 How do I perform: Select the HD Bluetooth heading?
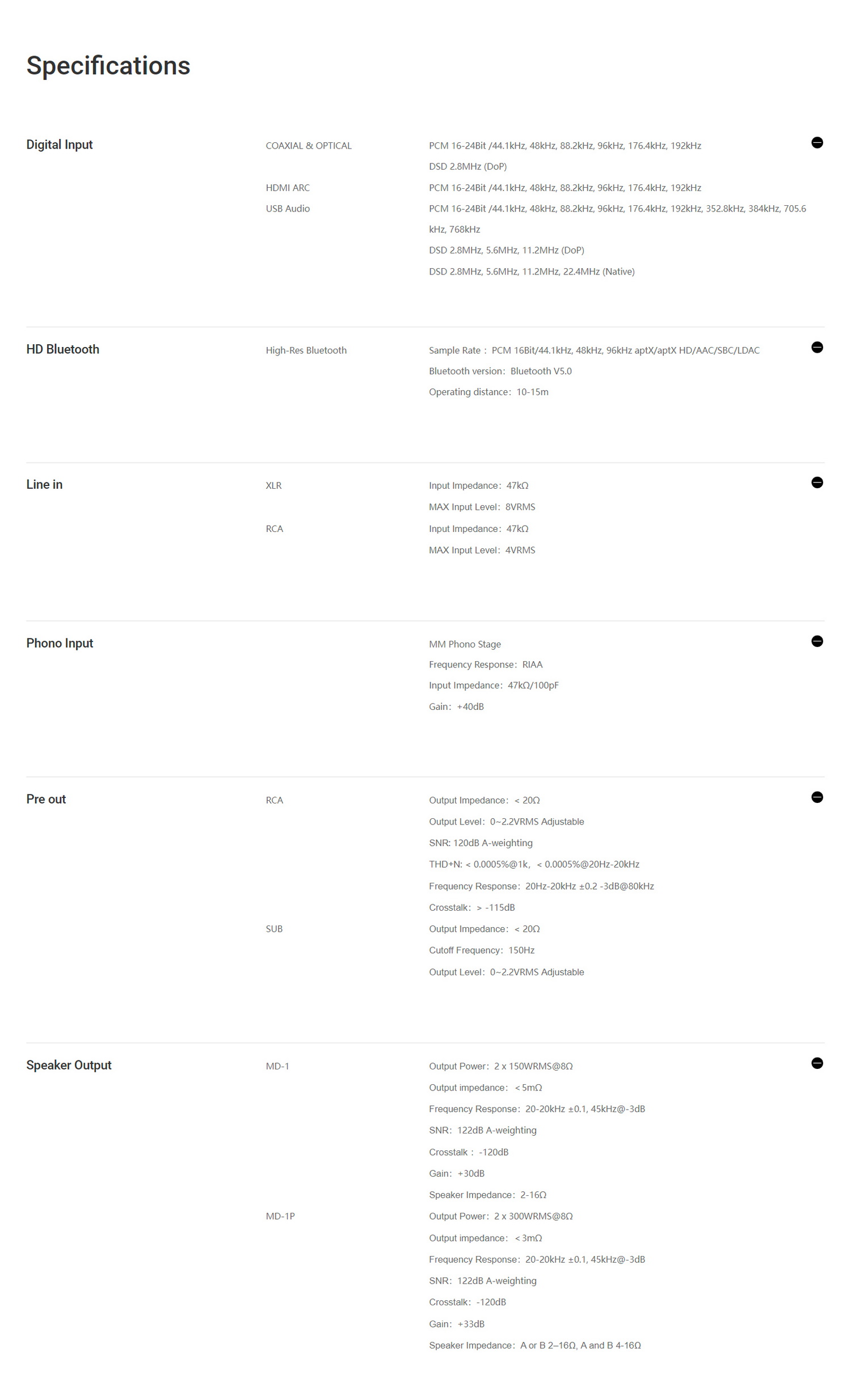[62, 349]
